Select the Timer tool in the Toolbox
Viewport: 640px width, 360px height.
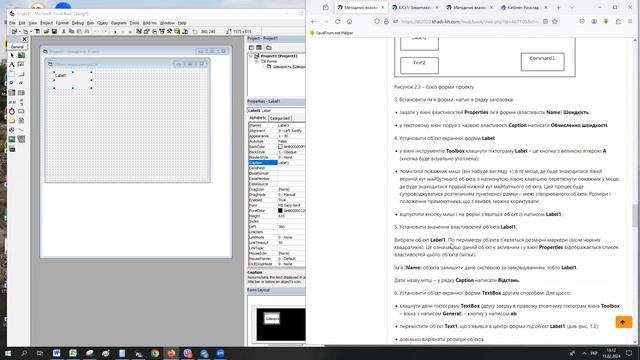point(12,111)
